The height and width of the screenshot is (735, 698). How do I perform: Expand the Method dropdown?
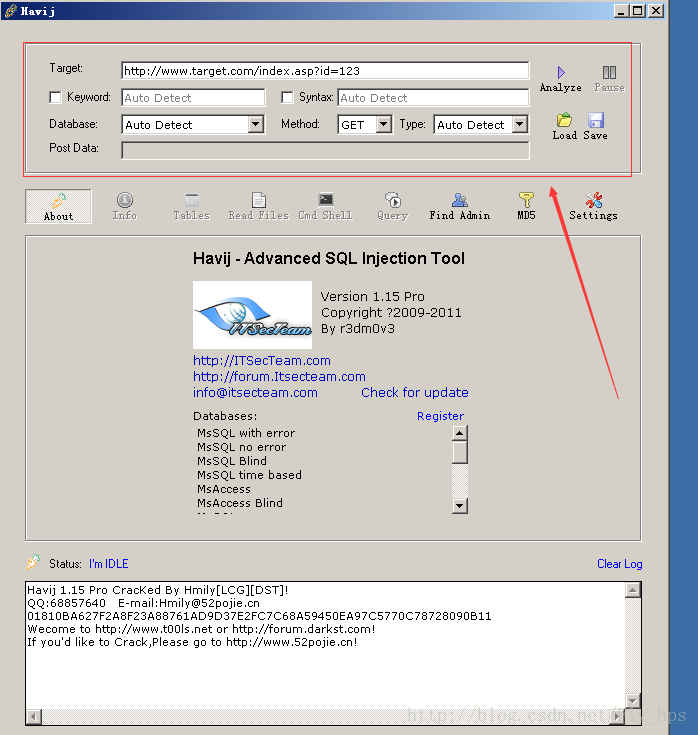[384, 125]
